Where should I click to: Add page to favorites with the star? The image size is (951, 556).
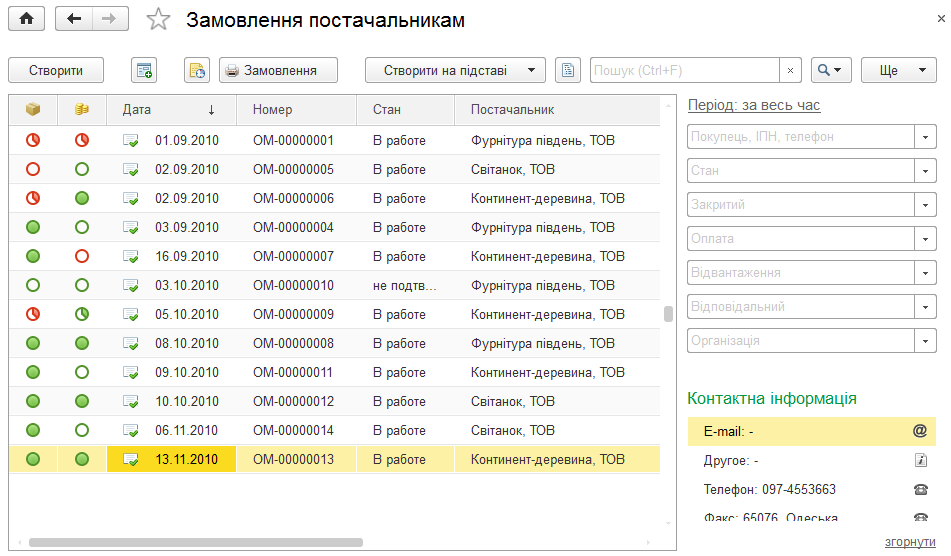(x=158, y=19)
